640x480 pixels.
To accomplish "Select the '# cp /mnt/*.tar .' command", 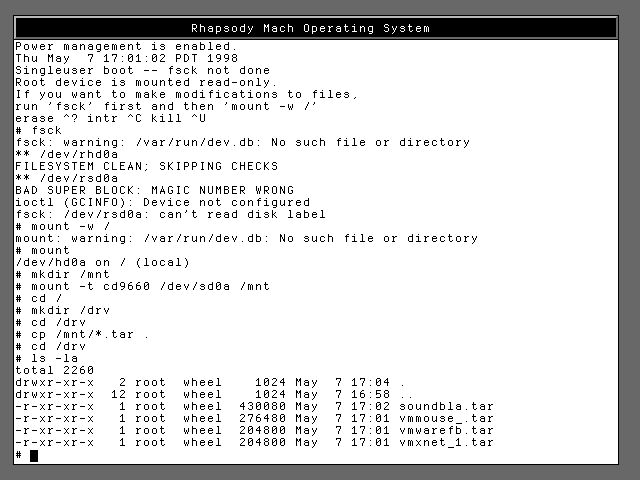I will coord(82,334).
